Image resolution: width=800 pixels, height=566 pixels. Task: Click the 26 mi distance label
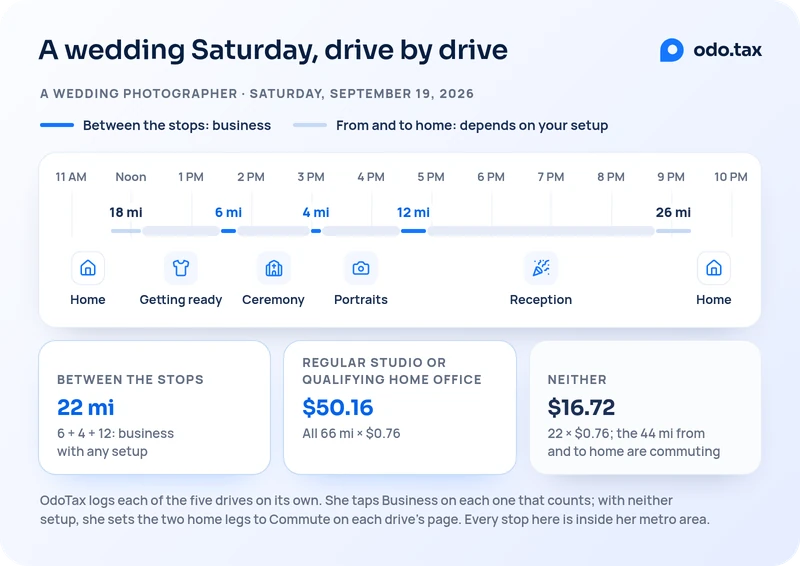point(673,212)
